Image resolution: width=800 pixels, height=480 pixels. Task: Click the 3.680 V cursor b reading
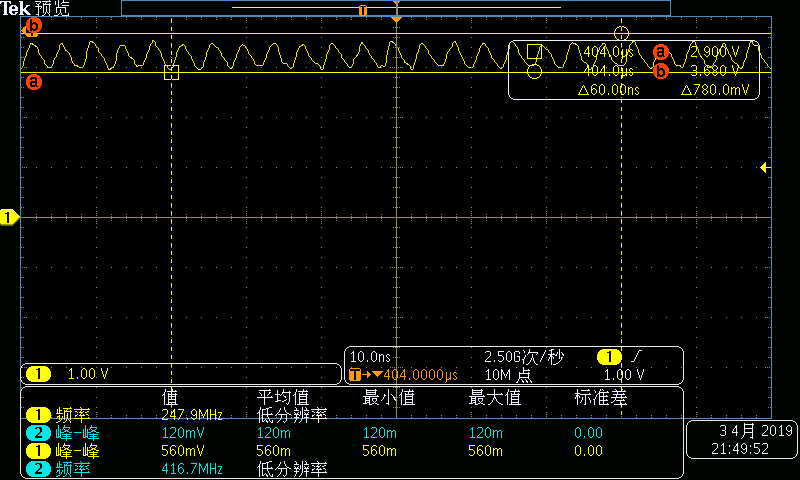tap(715, 71)
